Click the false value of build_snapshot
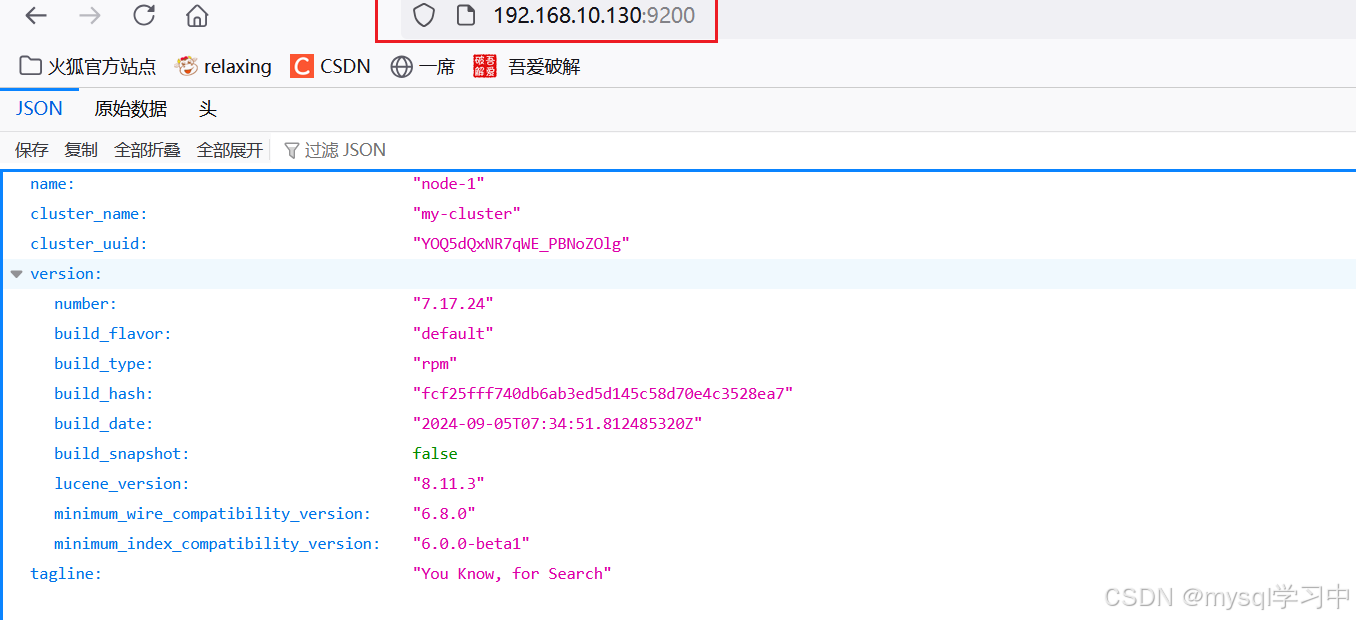The width and height of the screenshot is (1356, 620). click(435, 454)
